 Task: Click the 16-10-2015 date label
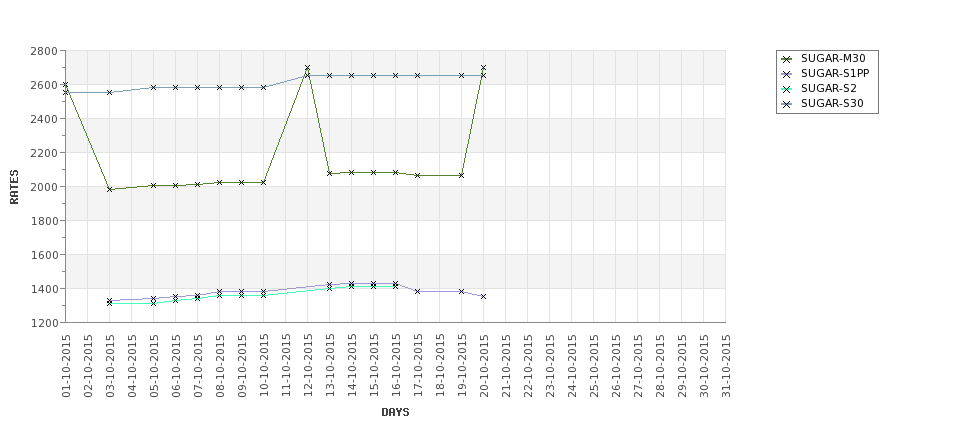point(395,366)
